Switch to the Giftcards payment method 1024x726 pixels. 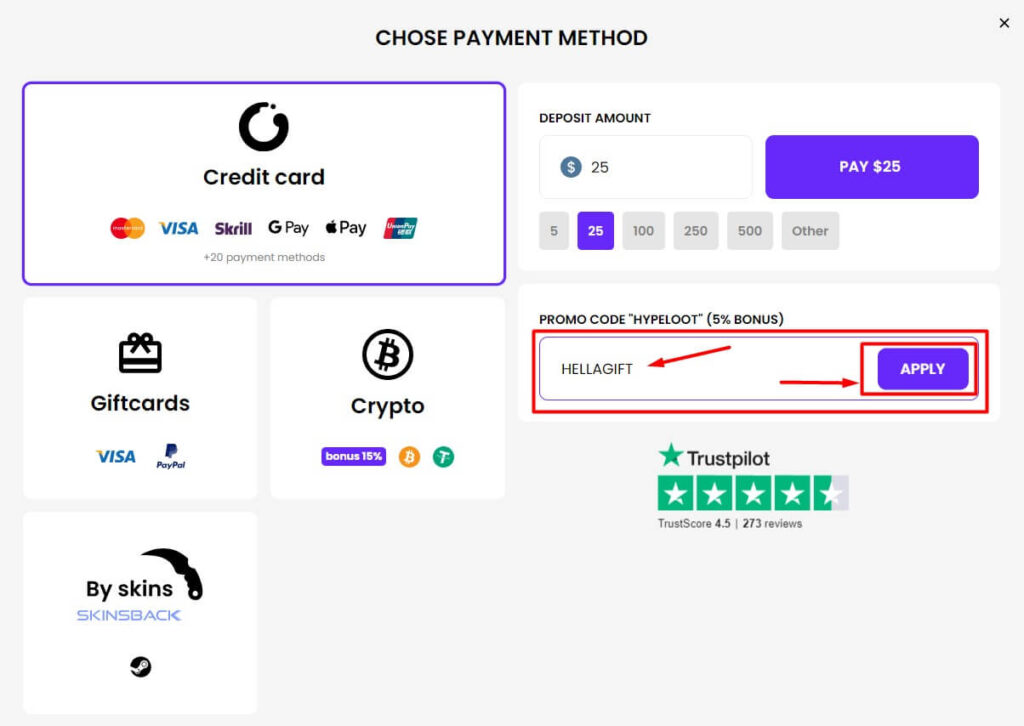(x=139, y=397)
